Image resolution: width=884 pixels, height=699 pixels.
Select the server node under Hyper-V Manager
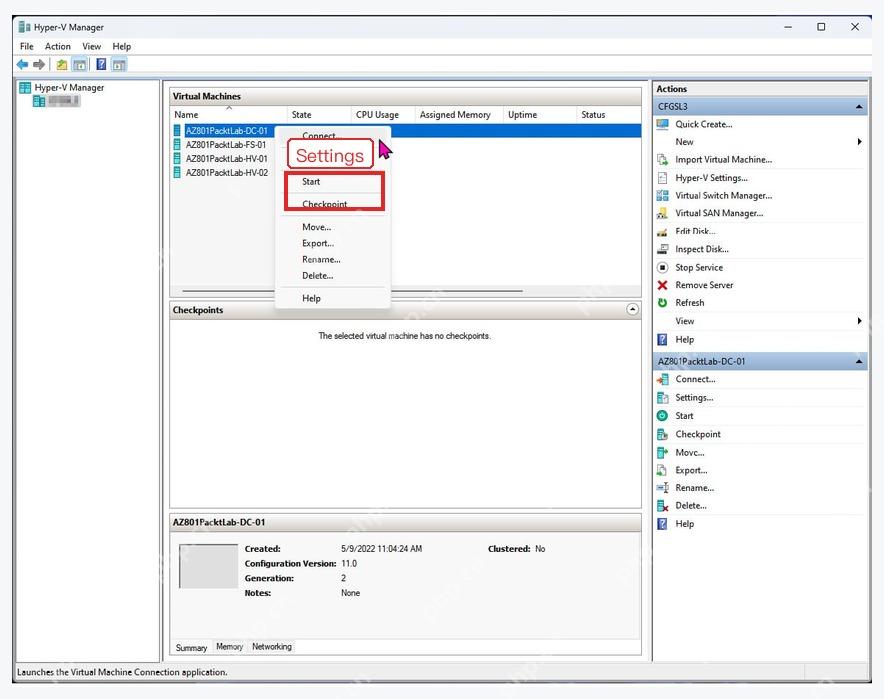coord(56,101)
